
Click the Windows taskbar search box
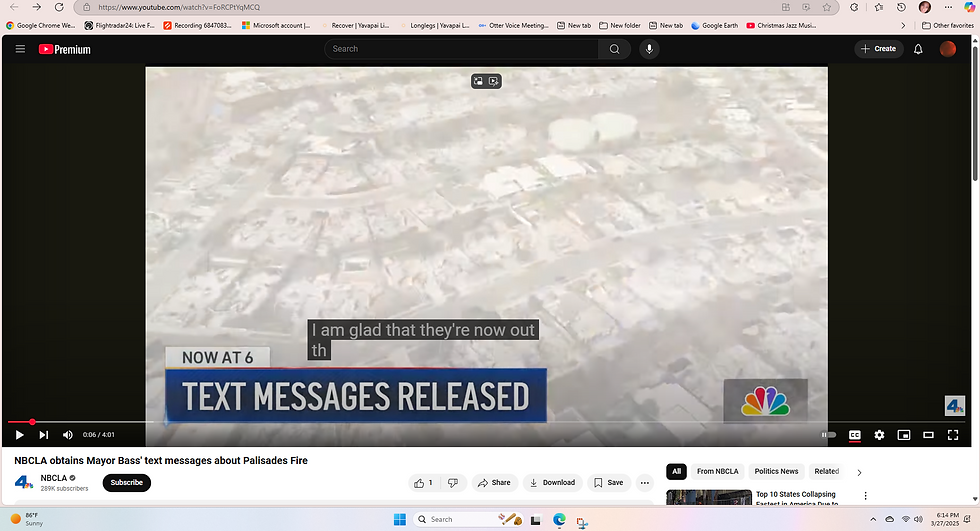(468, 519)
